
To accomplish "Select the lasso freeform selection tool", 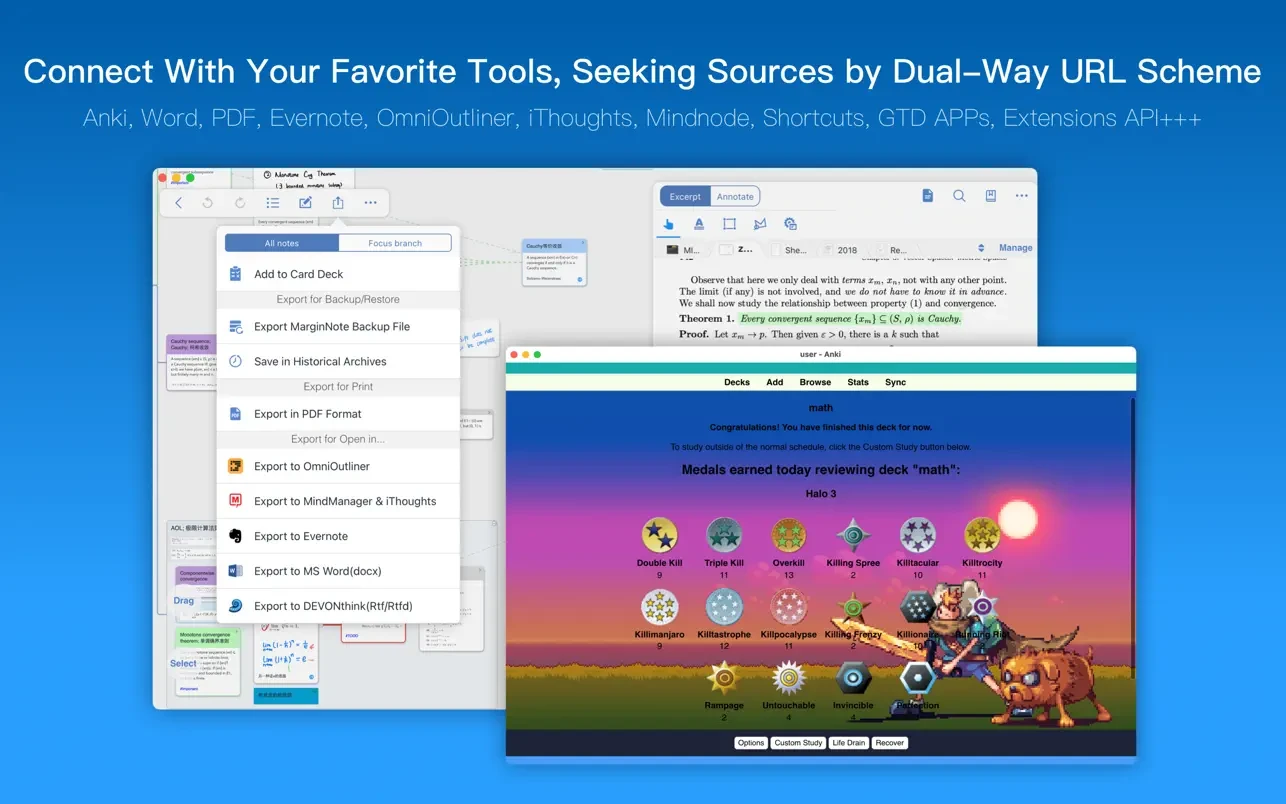I will click(x=760, y=224).
